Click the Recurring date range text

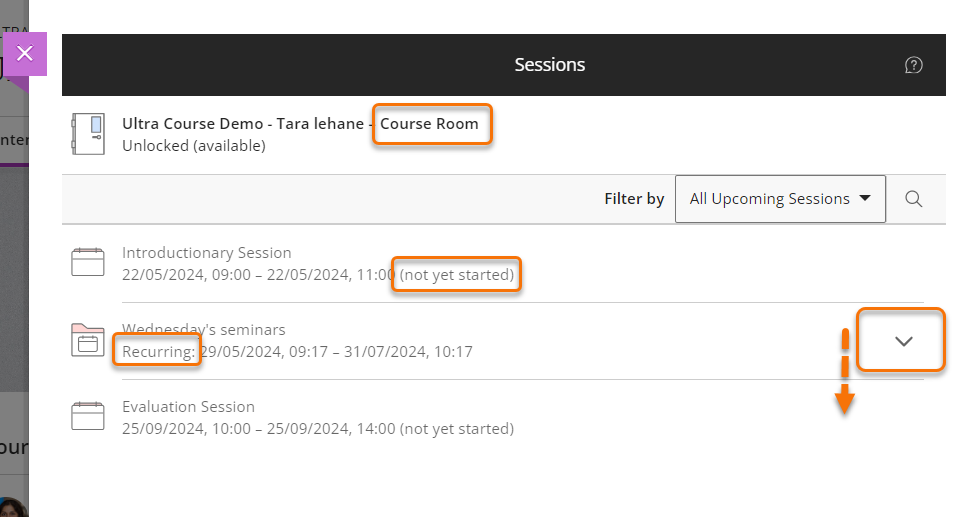click(335, 352)
